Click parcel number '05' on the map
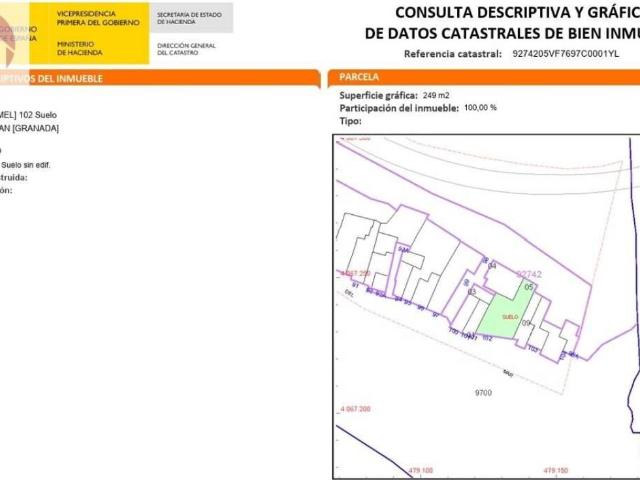The image size is (640, 480). 529,287
